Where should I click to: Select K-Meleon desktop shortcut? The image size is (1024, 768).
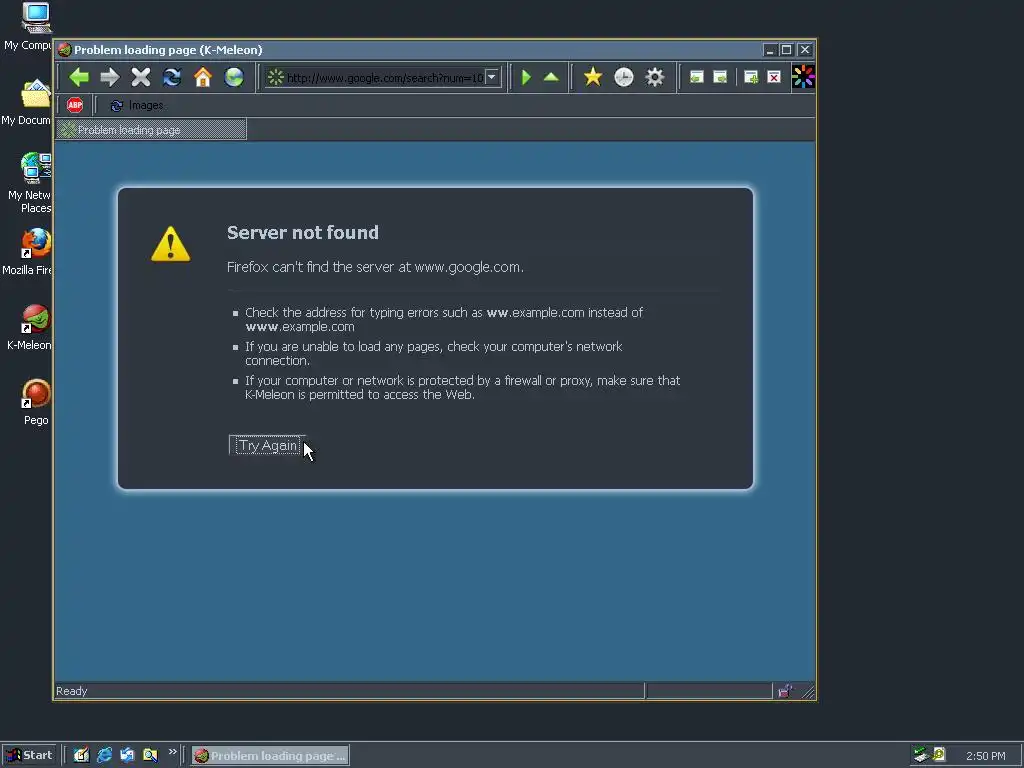click(x=35, y=327)
